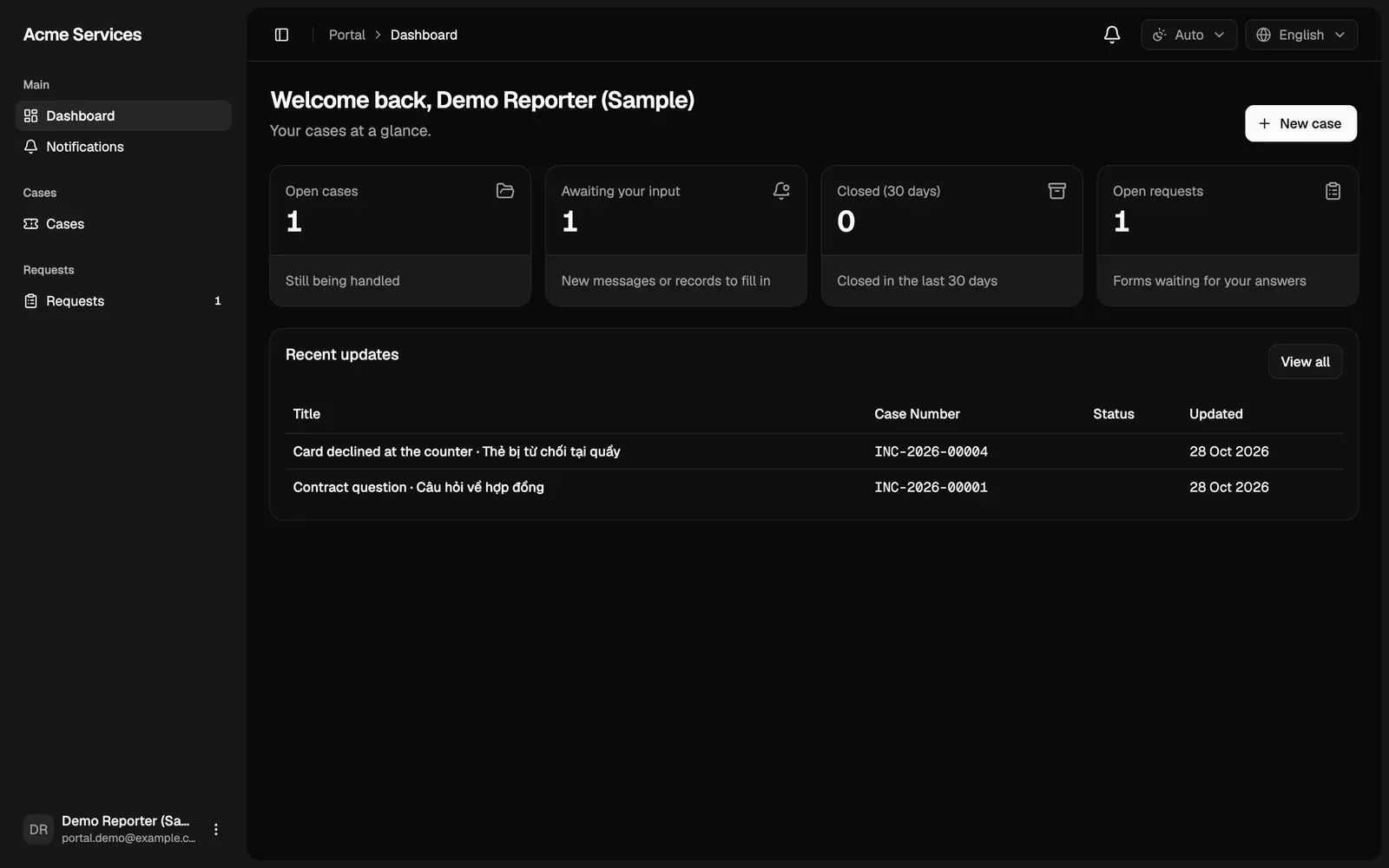1389x868 pixels.
Task: Click the Title column header
Action: click(x=306, y=414)
